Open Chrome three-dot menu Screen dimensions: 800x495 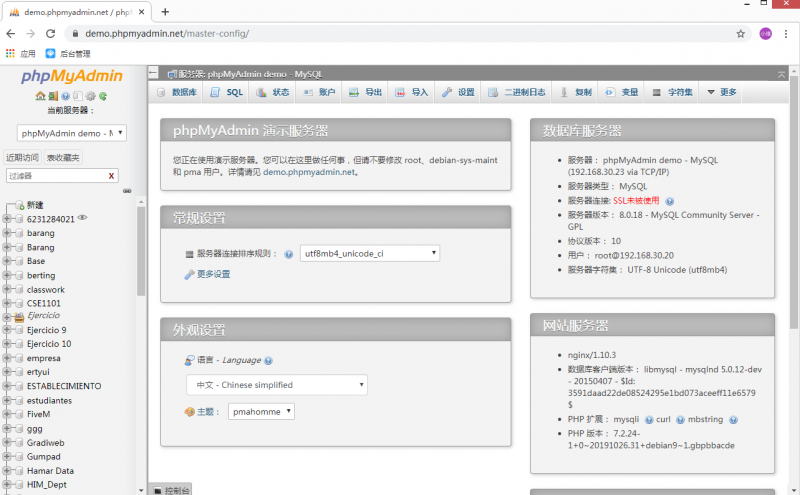point(786,34)
